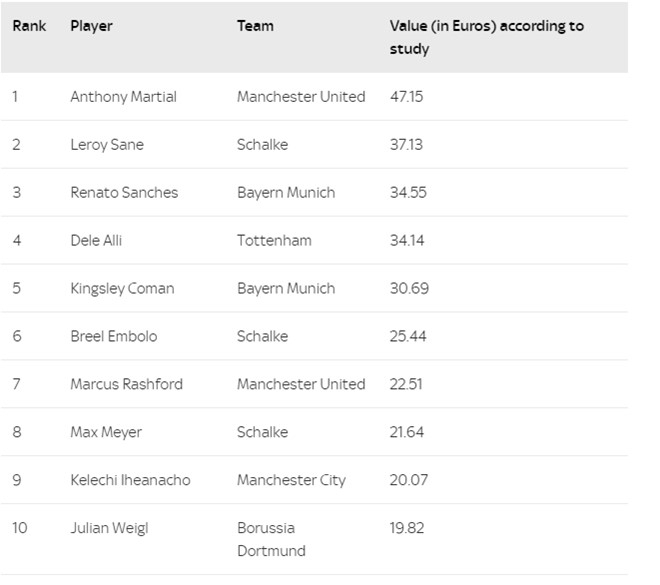Click the Value (in Euros) column header

(x=487, y=37)
